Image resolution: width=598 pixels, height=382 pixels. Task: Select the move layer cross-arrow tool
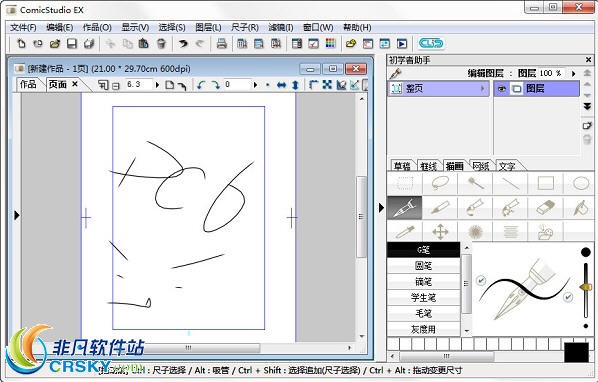pos(440,231)
